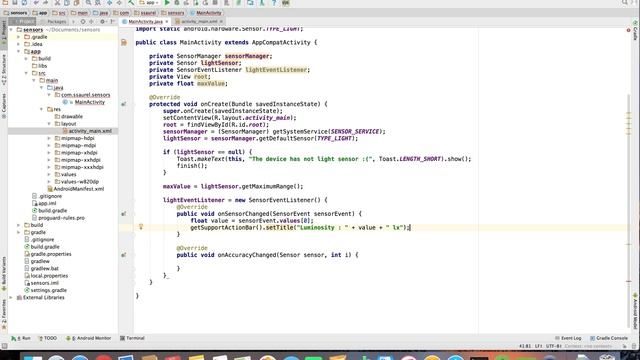Collapse the sensors root project node
The image size is (640, 360).
tap(11, 30)
